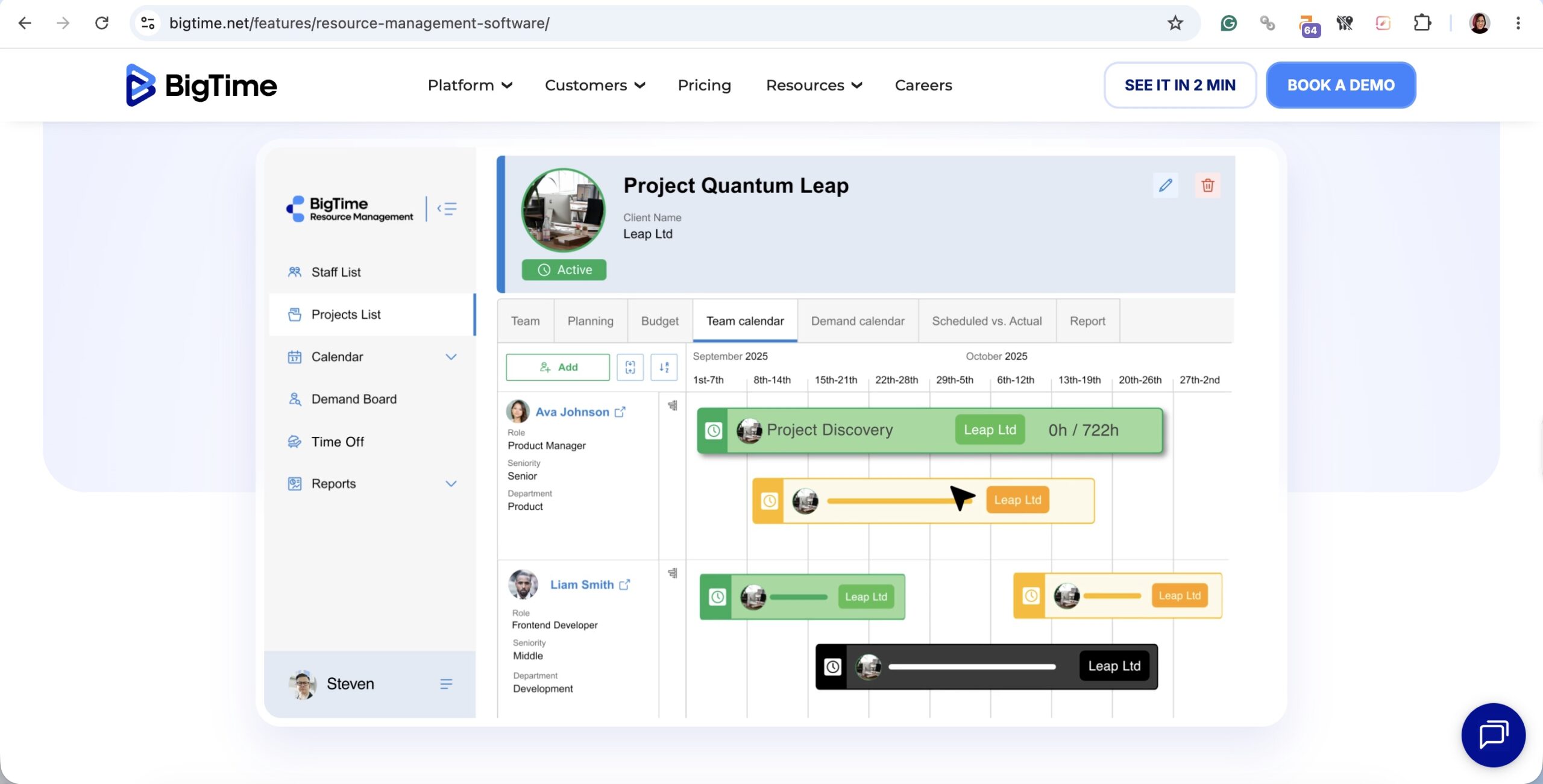Click the clock icon on Project Discovery bar
1543x784 pixels.
tap(714, 430)
